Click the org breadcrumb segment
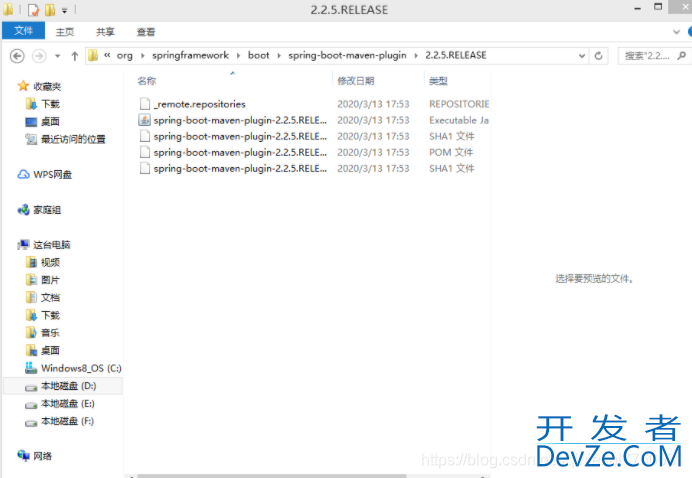This screenshot has width=692, height=478. [124, 56]
